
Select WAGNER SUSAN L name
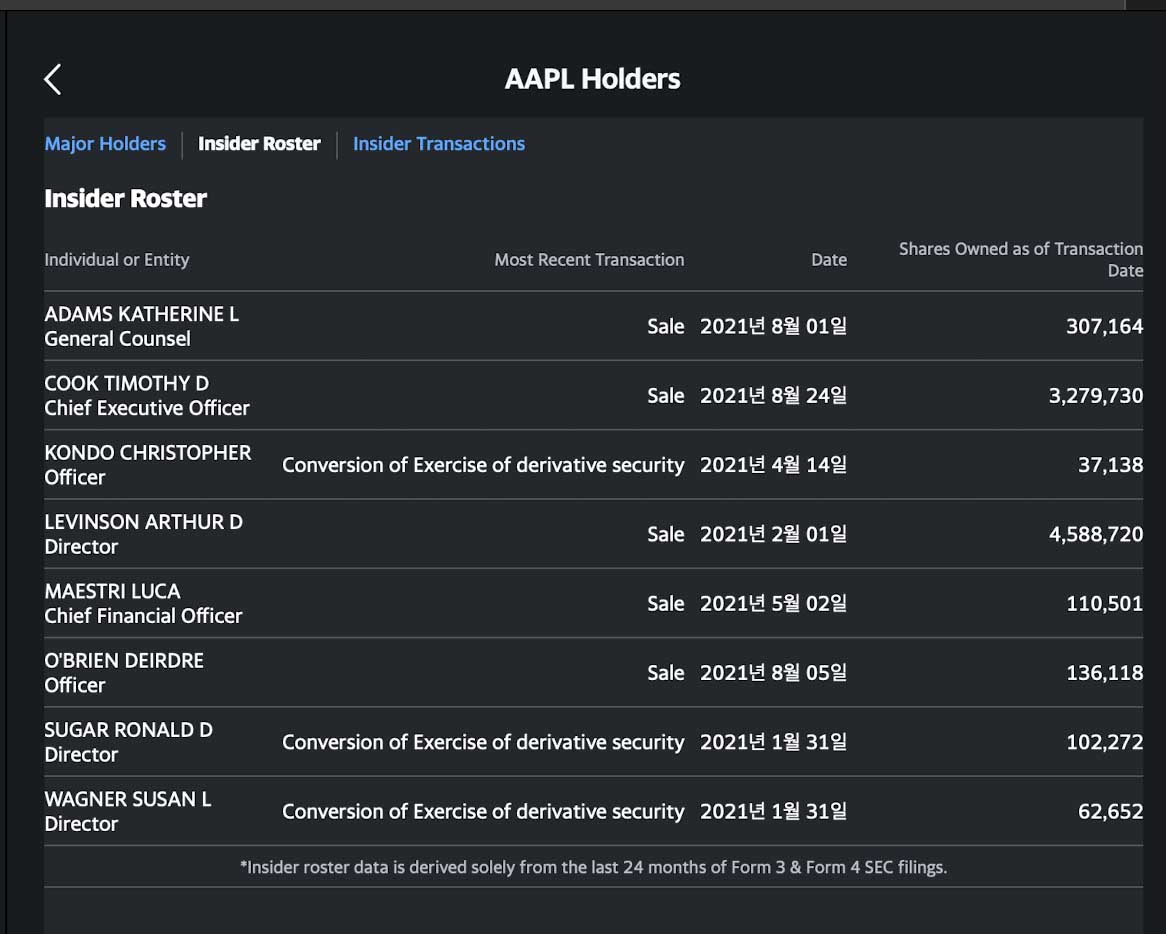[x=128, y=798]
